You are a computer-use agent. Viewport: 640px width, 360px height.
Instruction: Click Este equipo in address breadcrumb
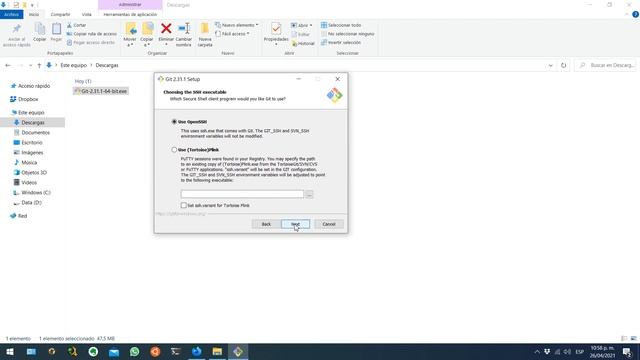point(73,65)
